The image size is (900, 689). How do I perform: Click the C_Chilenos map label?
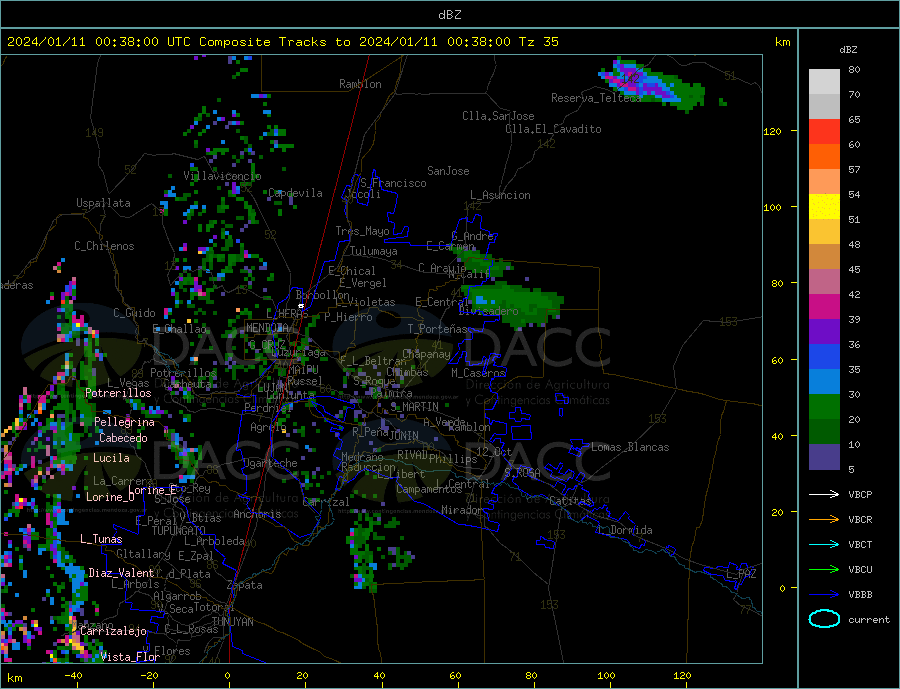click(104, 246)
